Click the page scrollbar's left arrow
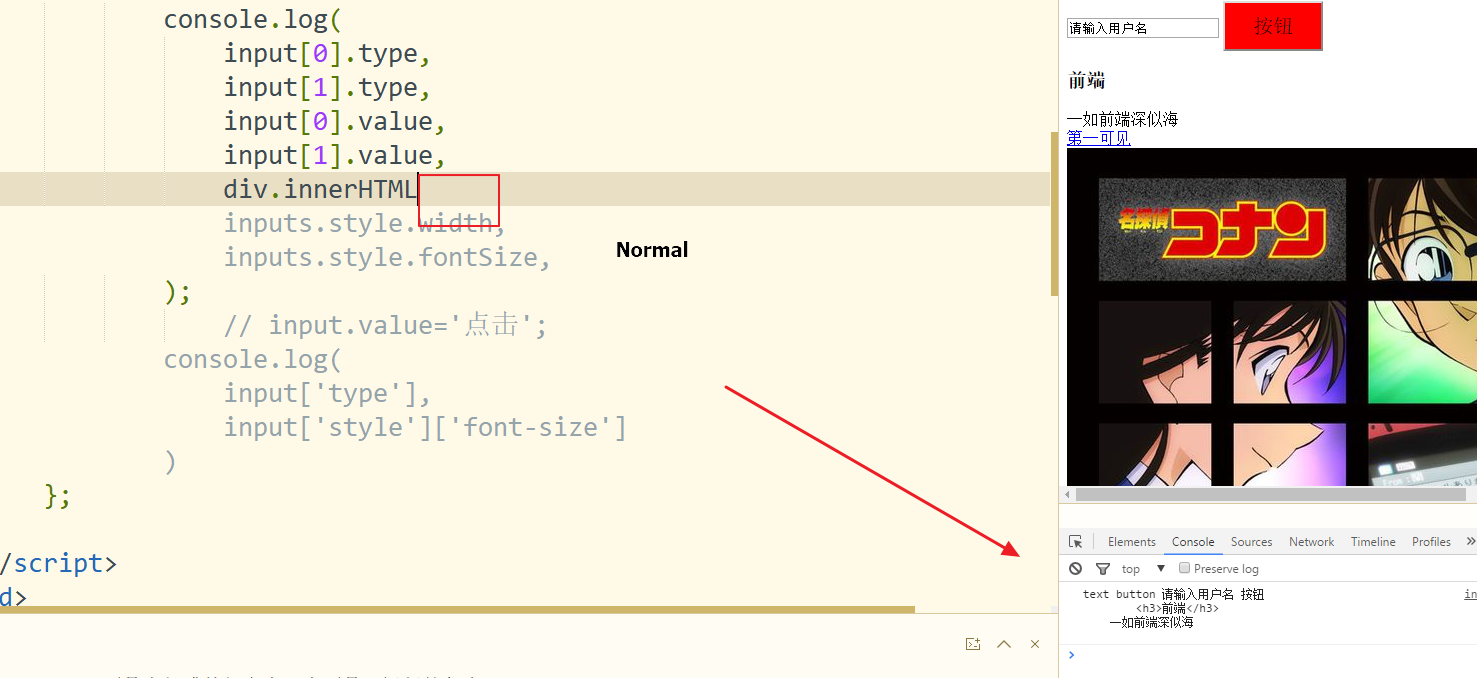This screenshot has width=1477, height=678. 1066,495
